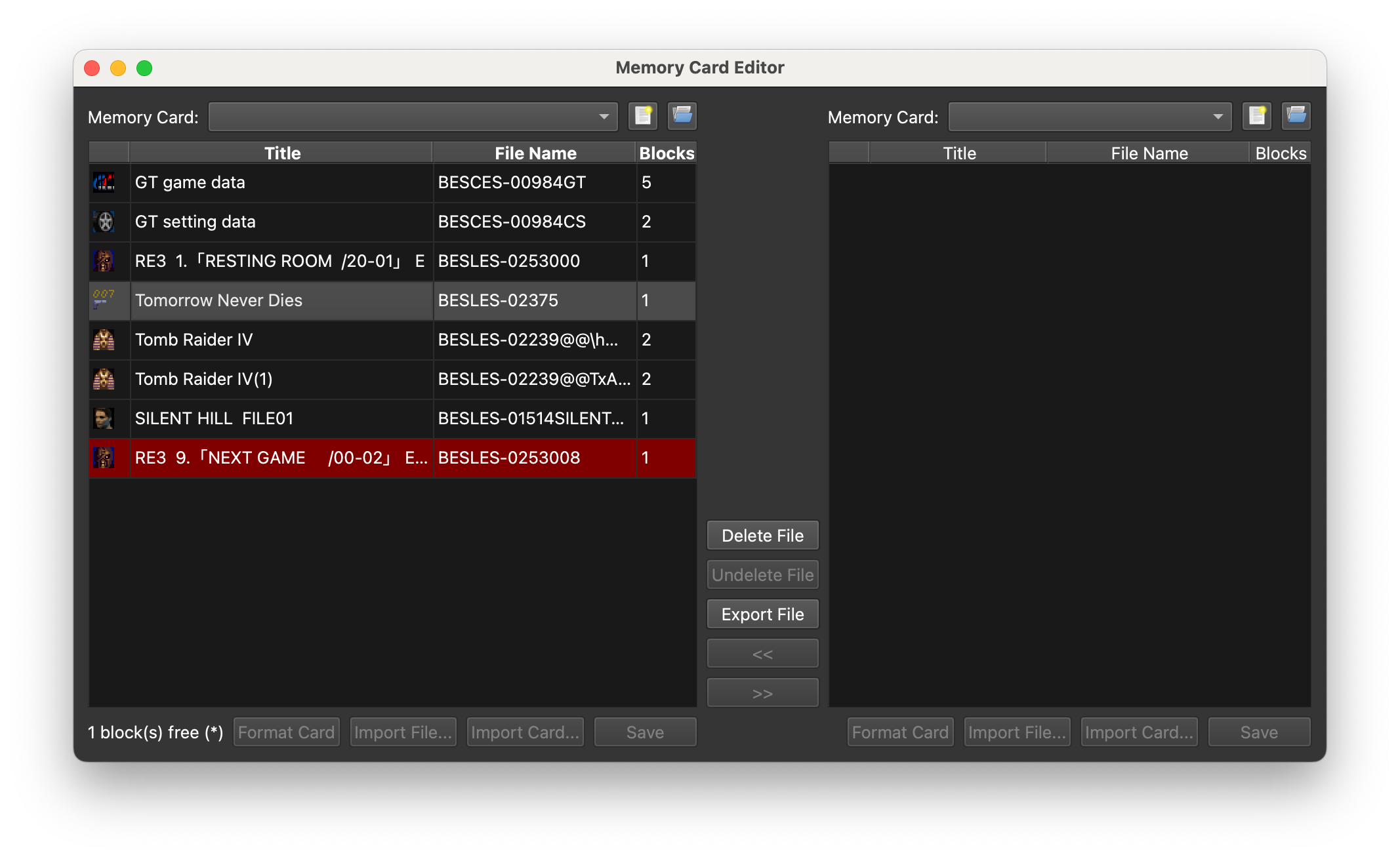1400x859 pixels.
Task: Click the Undelete File button
Action: tap(762, 575)
